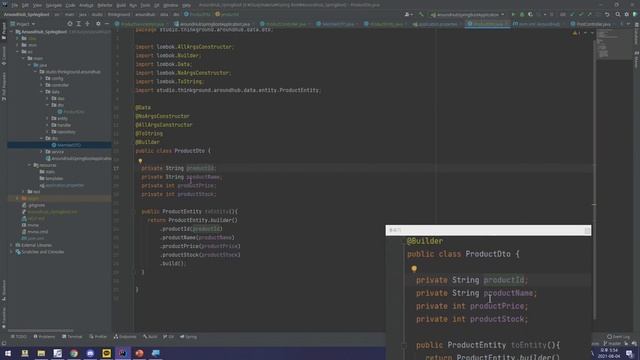Click the Run green play icon

[513, 14]
